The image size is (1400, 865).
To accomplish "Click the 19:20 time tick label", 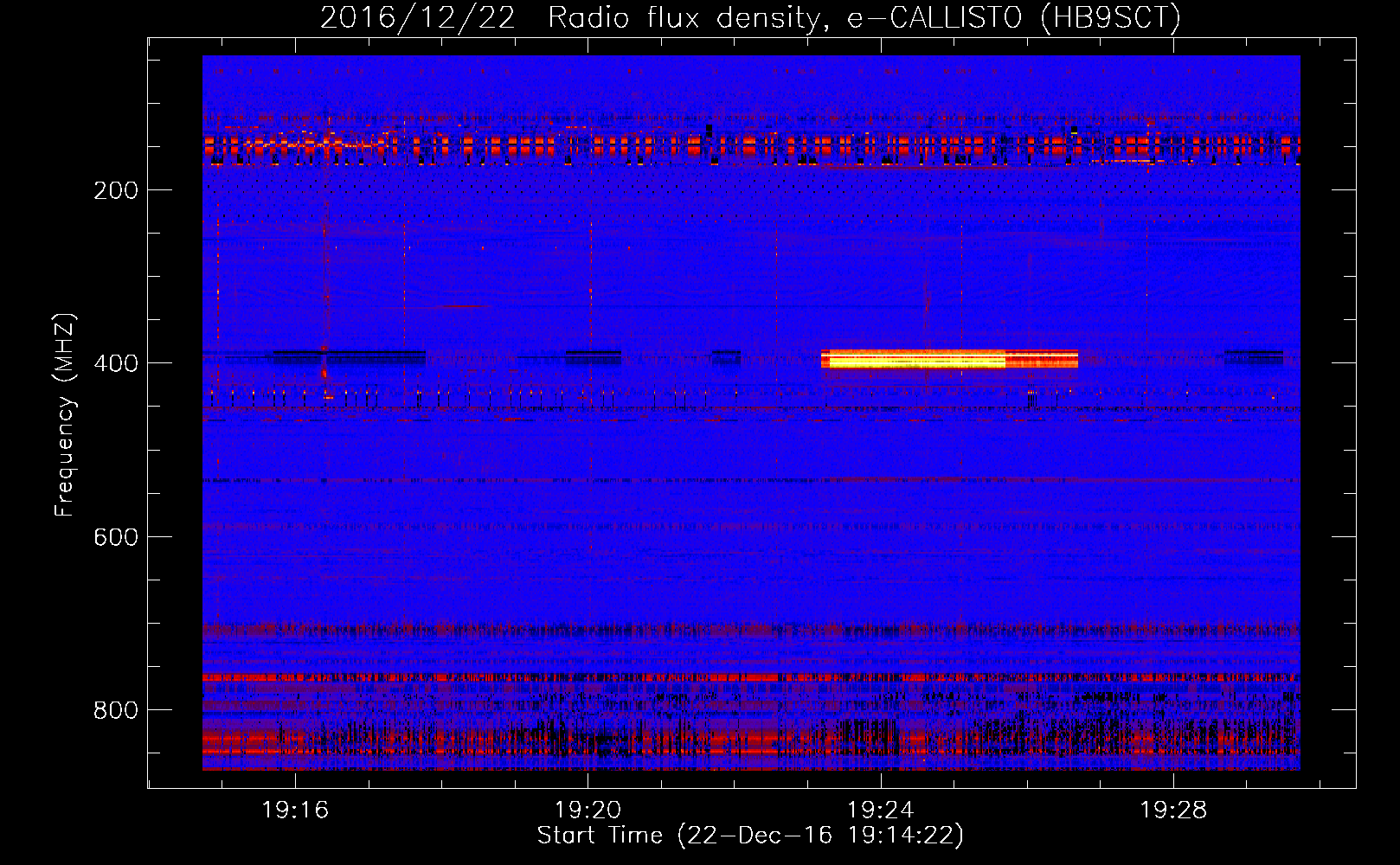I will pyautogui.click(x=588, y=811).
